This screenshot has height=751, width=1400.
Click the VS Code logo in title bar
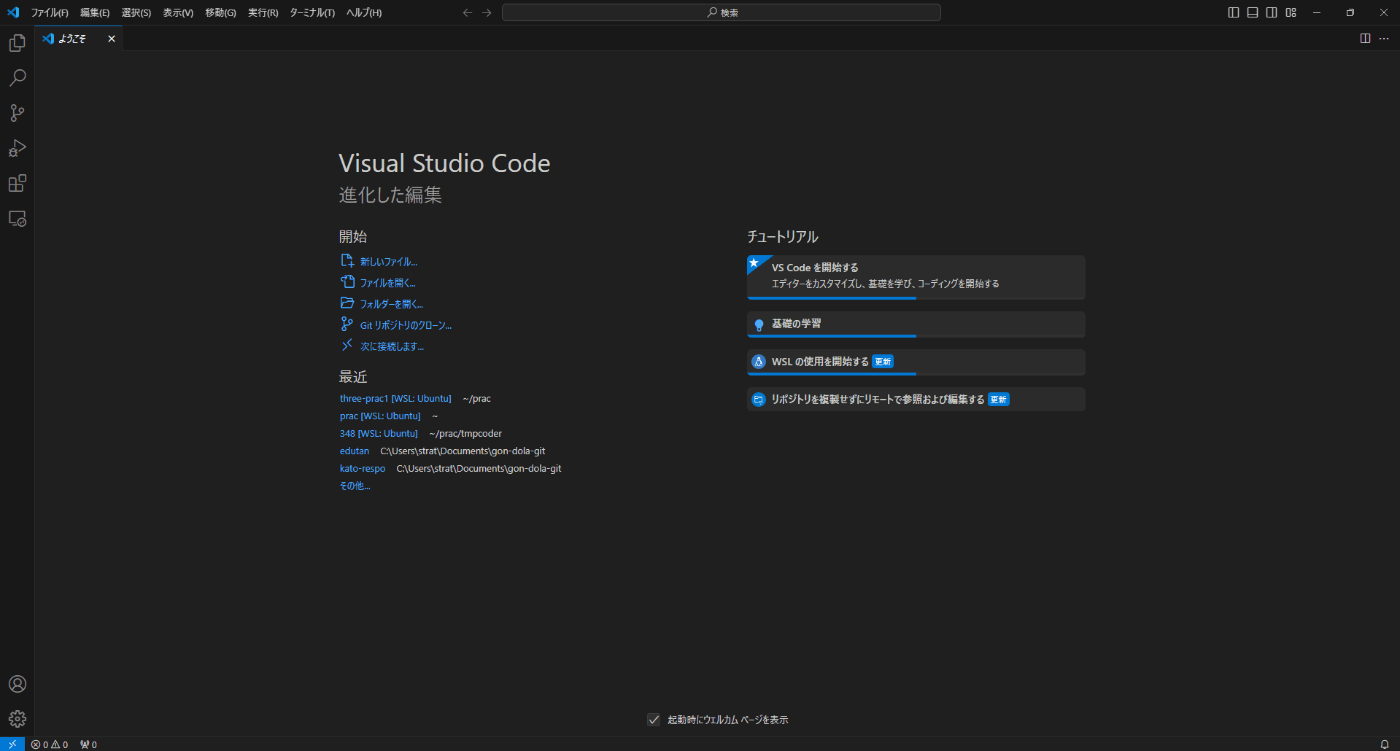(x=13, y=12)
